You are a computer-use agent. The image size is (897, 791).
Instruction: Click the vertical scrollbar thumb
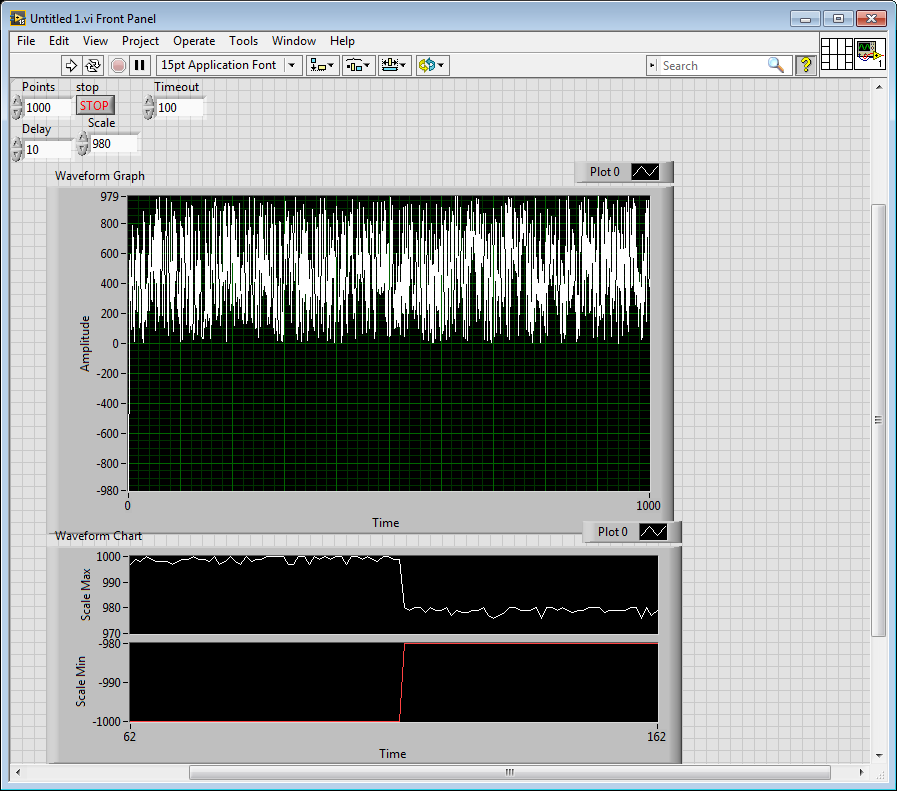pos(878,420)
